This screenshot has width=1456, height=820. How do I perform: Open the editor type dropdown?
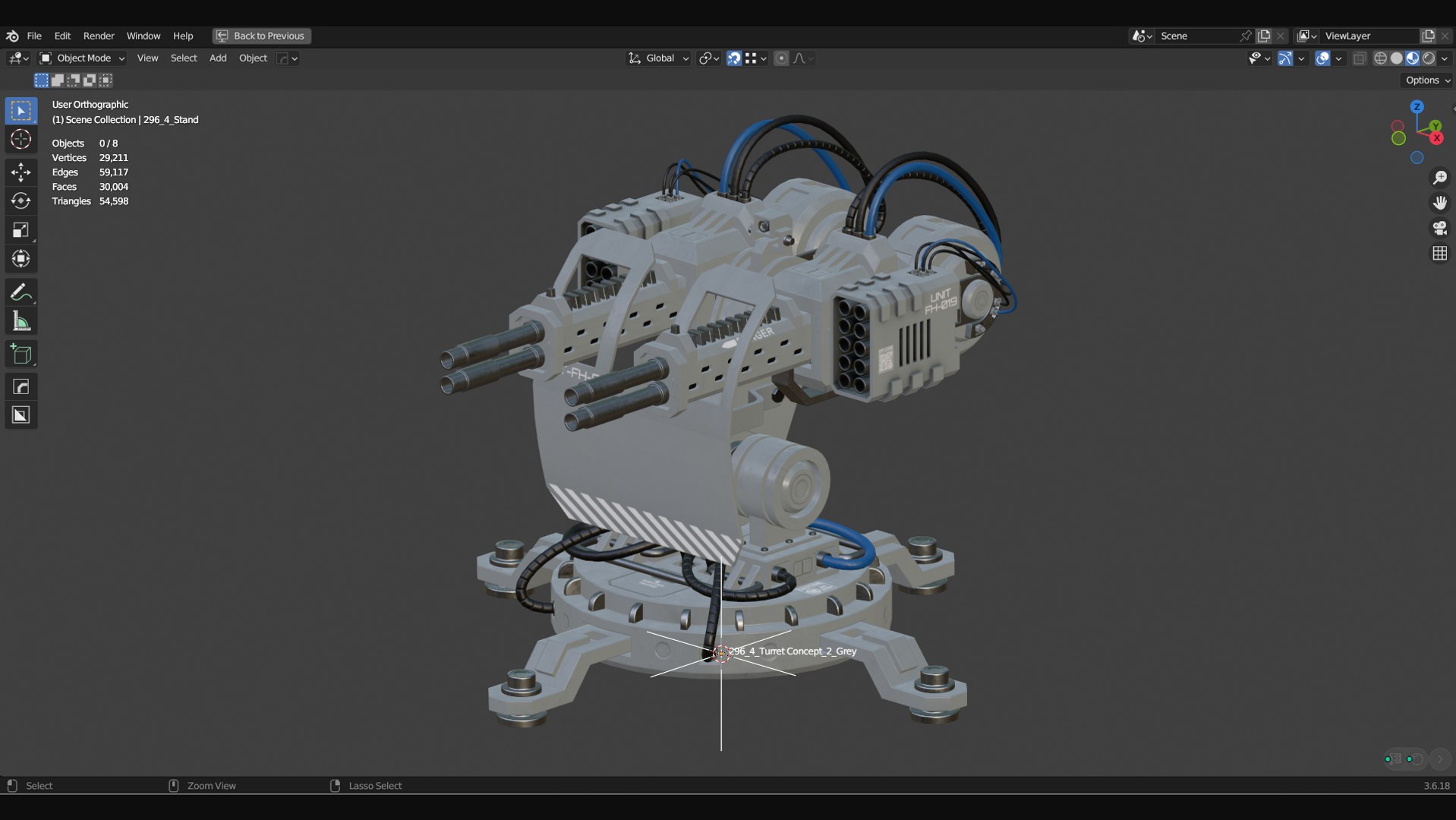point(18,58)
